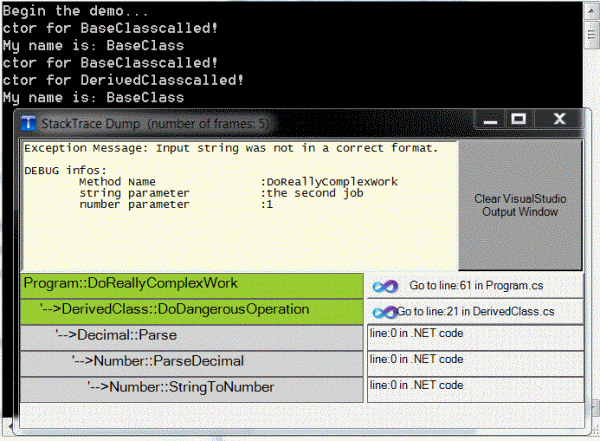Select the Number::ParseDecimal stack frame

coord(192,360)
